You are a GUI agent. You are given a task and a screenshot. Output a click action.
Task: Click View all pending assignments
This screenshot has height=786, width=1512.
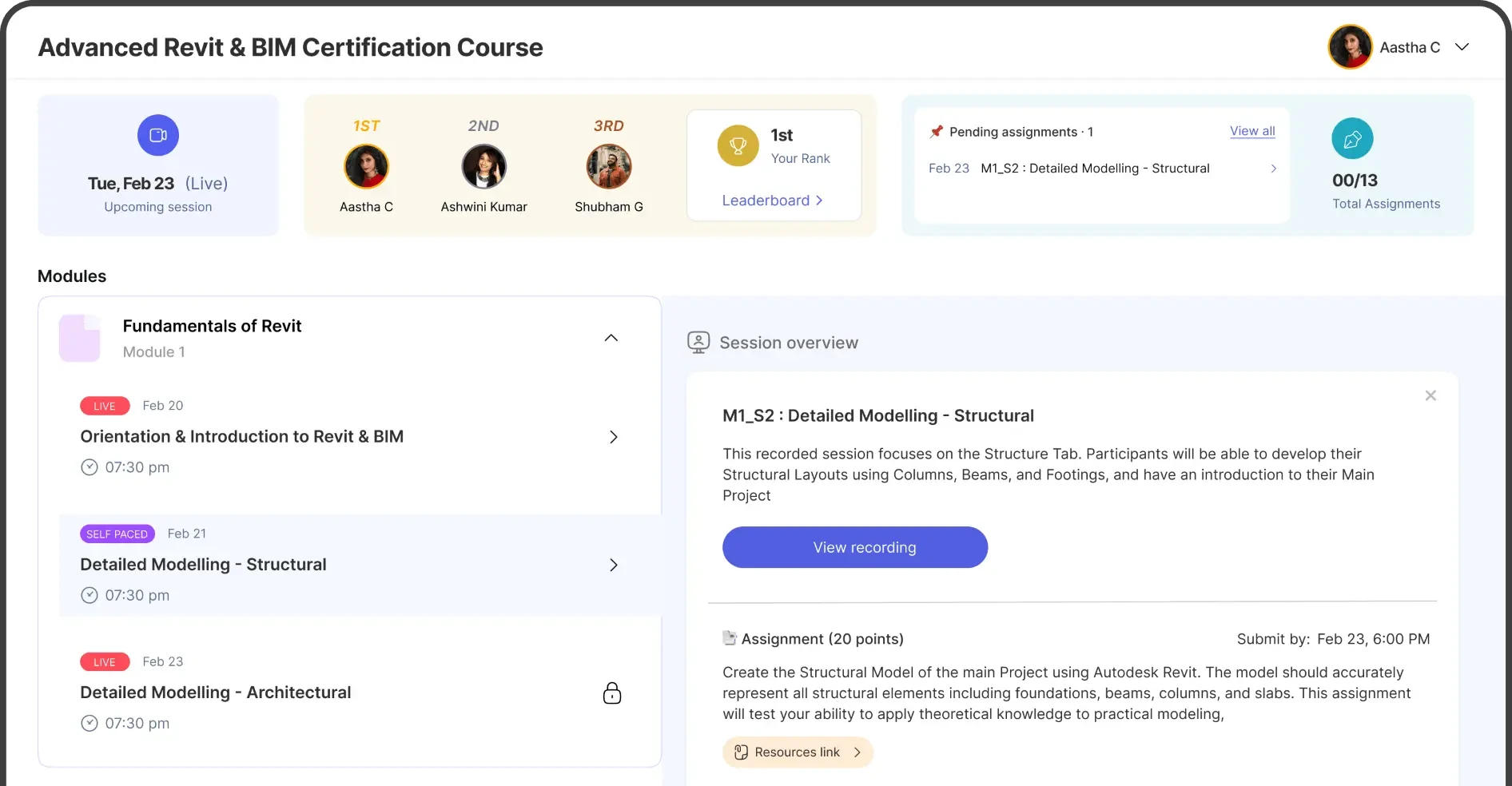point(1252,131)
